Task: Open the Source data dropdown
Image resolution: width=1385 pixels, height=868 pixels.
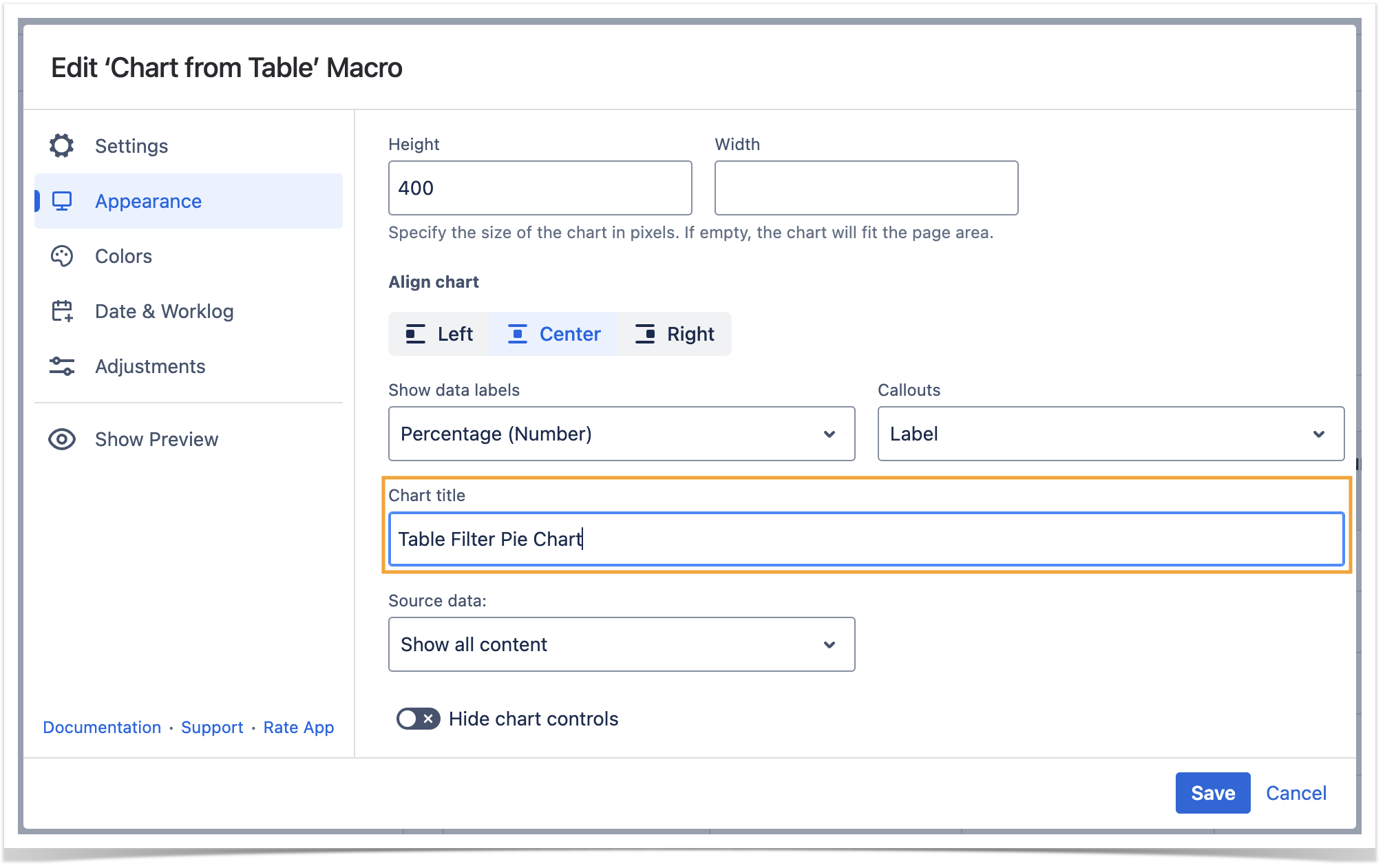Action: tap(621, 644)
